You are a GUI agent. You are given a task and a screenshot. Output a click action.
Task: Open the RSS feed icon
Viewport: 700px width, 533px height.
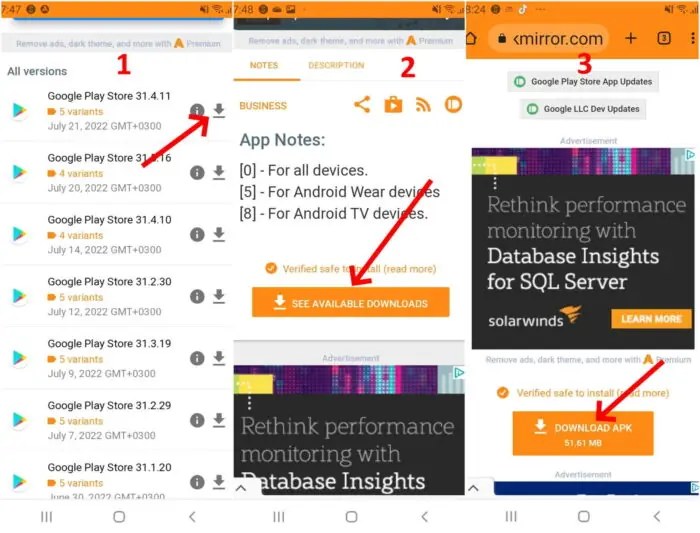pyautogui.click(x=423, y=105)
